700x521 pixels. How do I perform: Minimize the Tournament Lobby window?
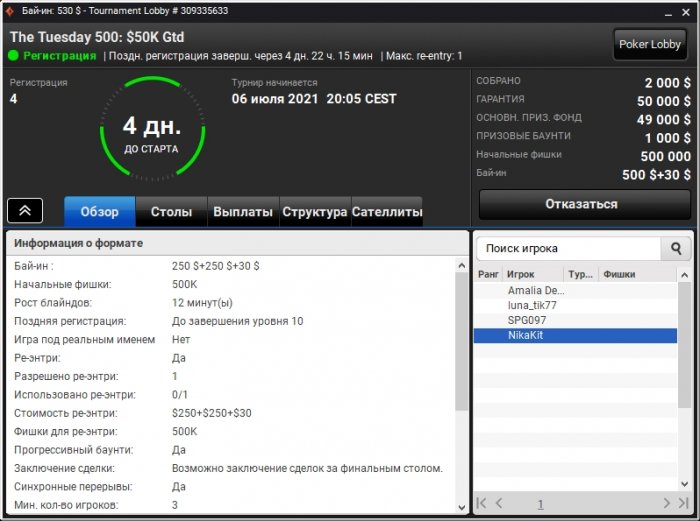click(x=668, y=13)
